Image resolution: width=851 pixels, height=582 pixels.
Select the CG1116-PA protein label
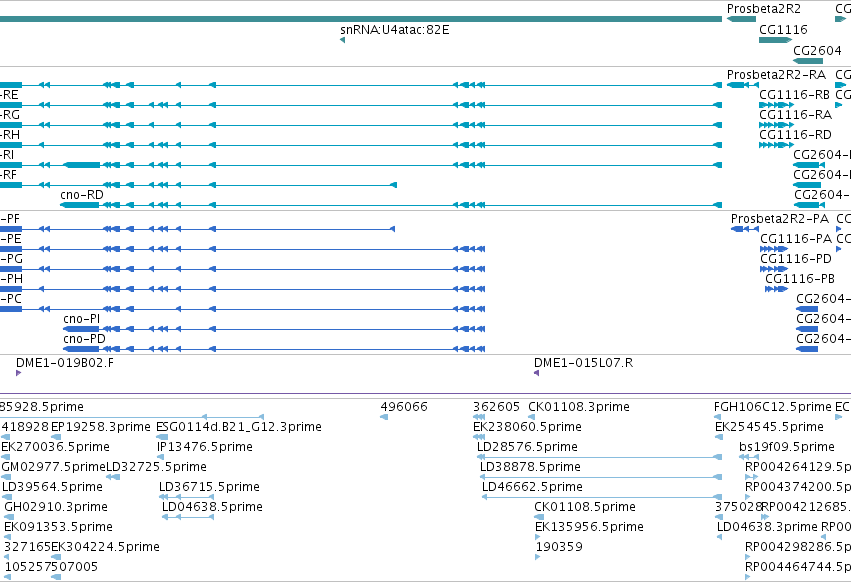[x=796, y=239]
